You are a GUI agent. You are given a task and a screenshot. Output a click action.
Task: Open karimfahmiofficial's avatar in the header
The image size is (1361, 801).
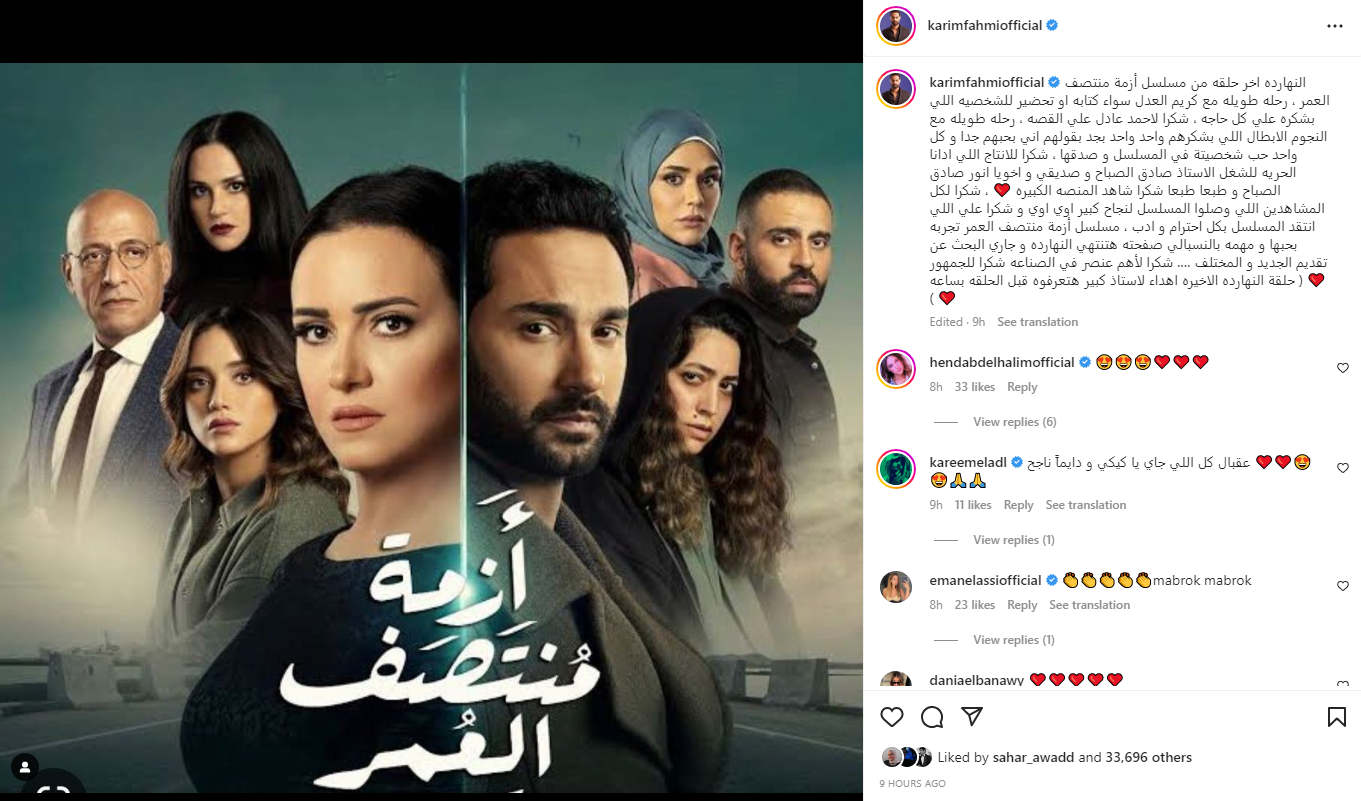896,26
